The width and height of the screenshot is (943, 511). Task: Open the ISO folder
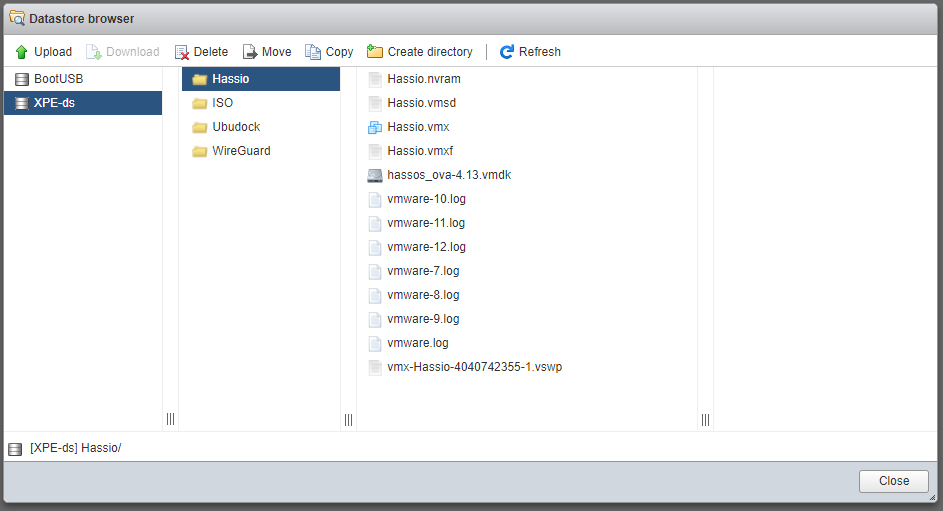point(222,103)
